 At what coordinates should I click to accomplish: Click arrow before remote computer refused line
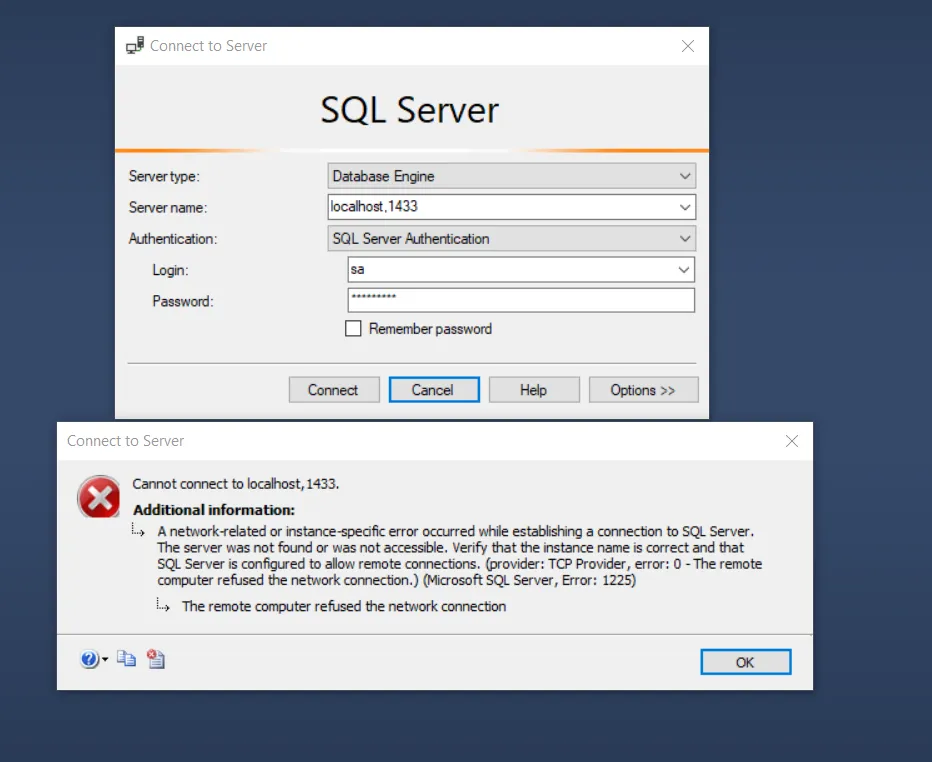click(x=163, y=605)
